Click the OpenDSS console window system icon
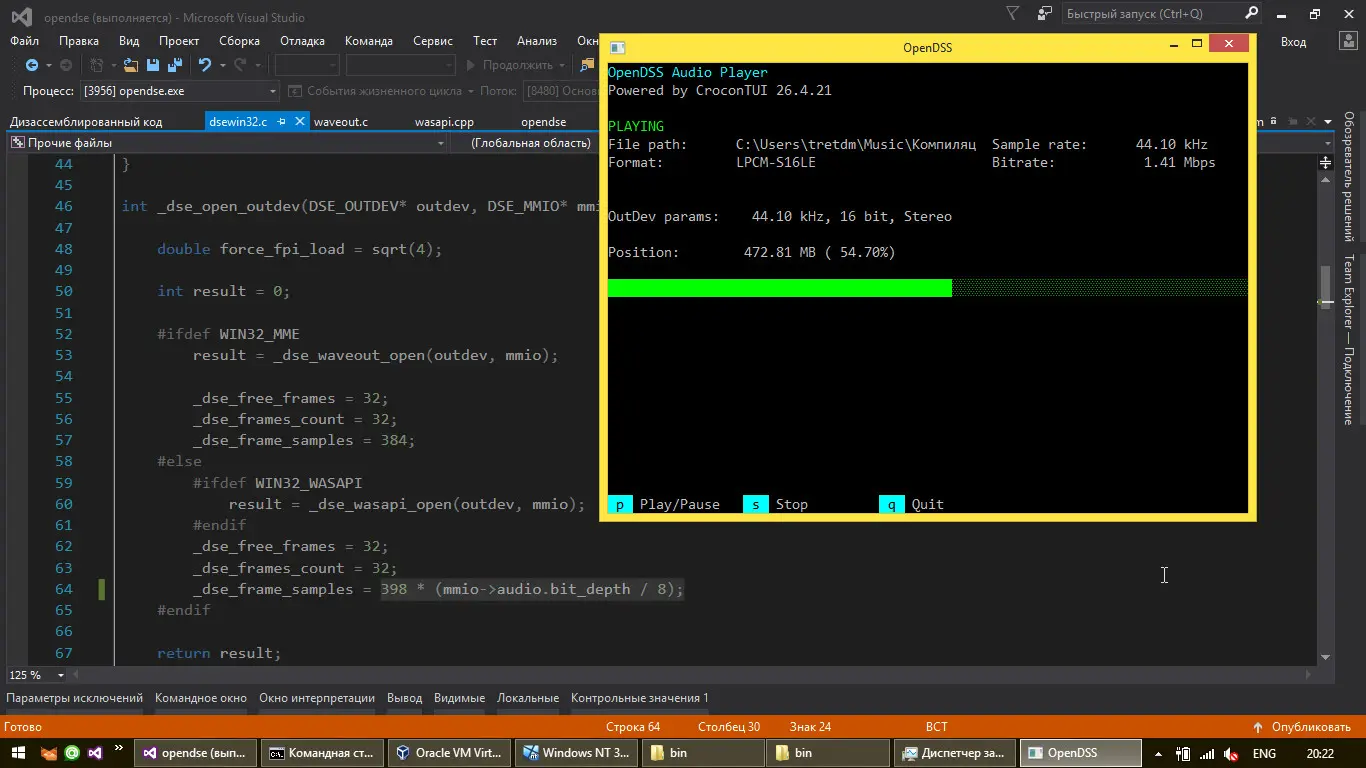Viewport: 1366px width, 768px height. coord(618,47)
